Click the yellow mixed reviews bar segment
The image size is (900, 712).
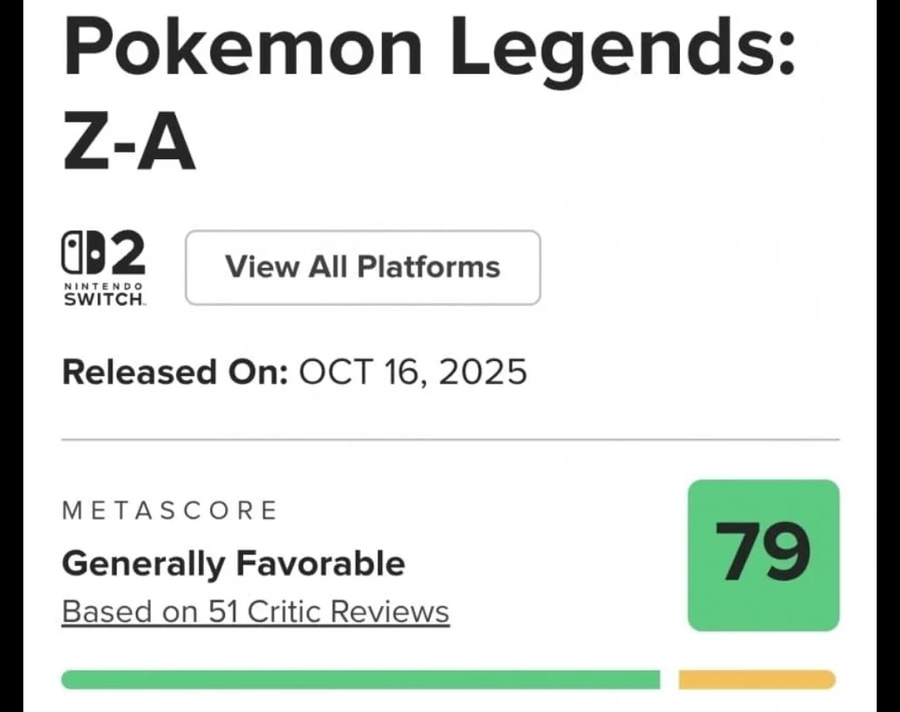[756, 680]
